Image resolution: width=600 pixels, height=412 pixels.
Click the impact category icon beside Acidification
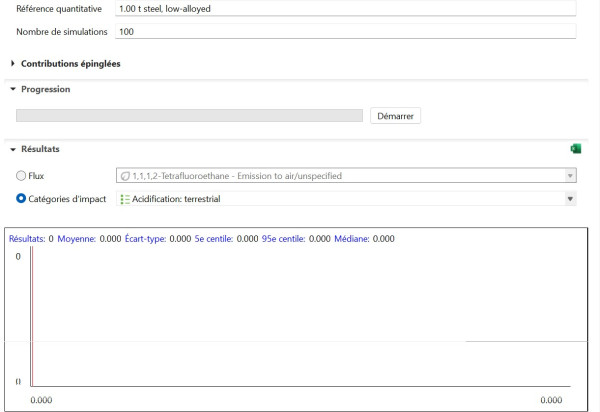click(x=125, y=199)
